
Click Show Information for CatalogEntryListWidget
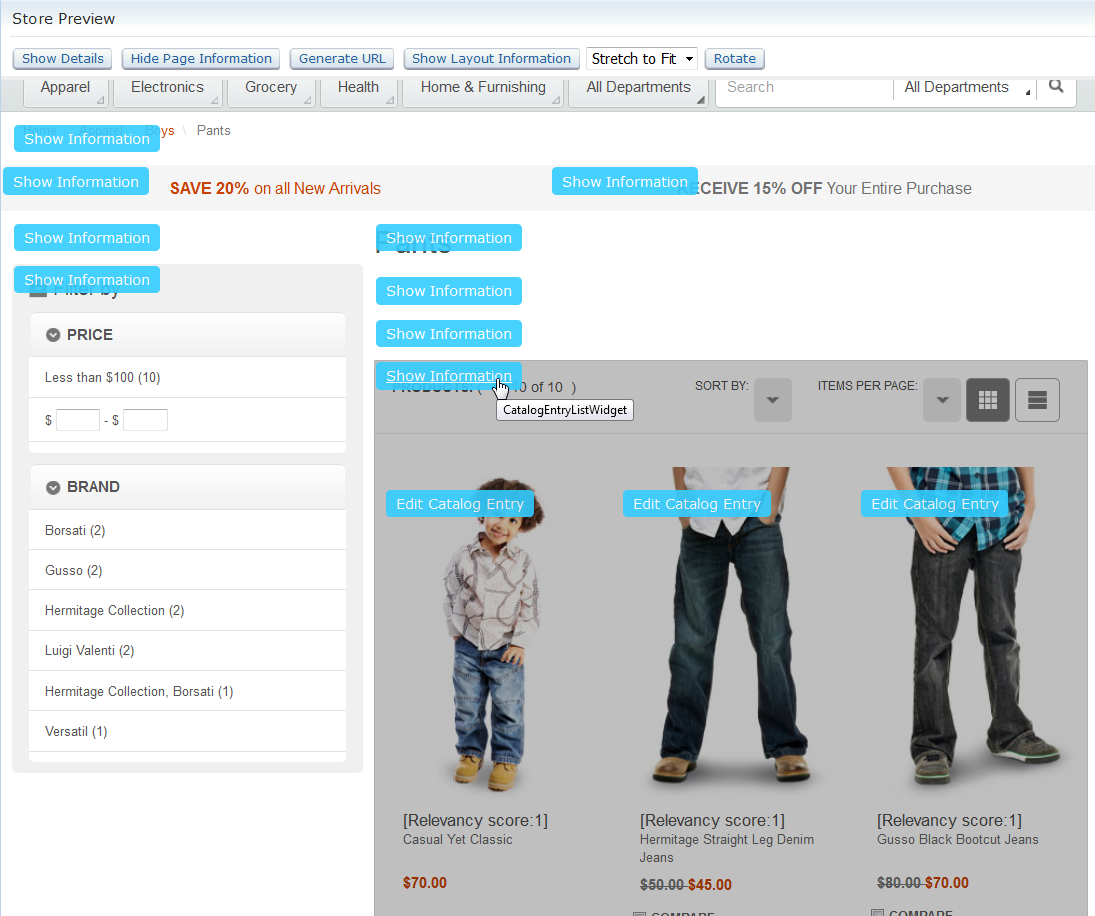(449, 376)
